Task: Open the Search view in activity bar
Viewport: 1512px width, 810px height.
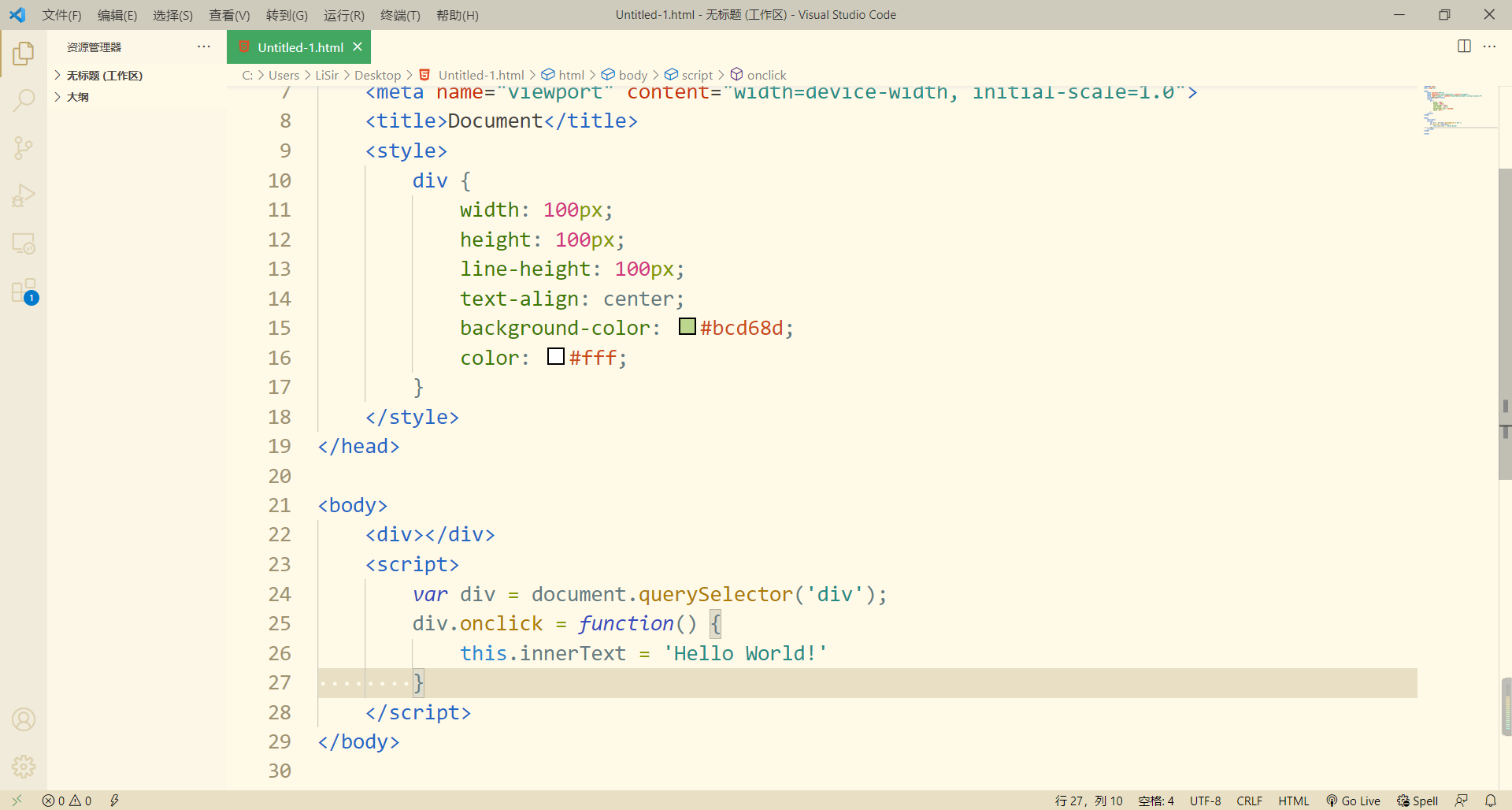Action: (x=24, y=101)
